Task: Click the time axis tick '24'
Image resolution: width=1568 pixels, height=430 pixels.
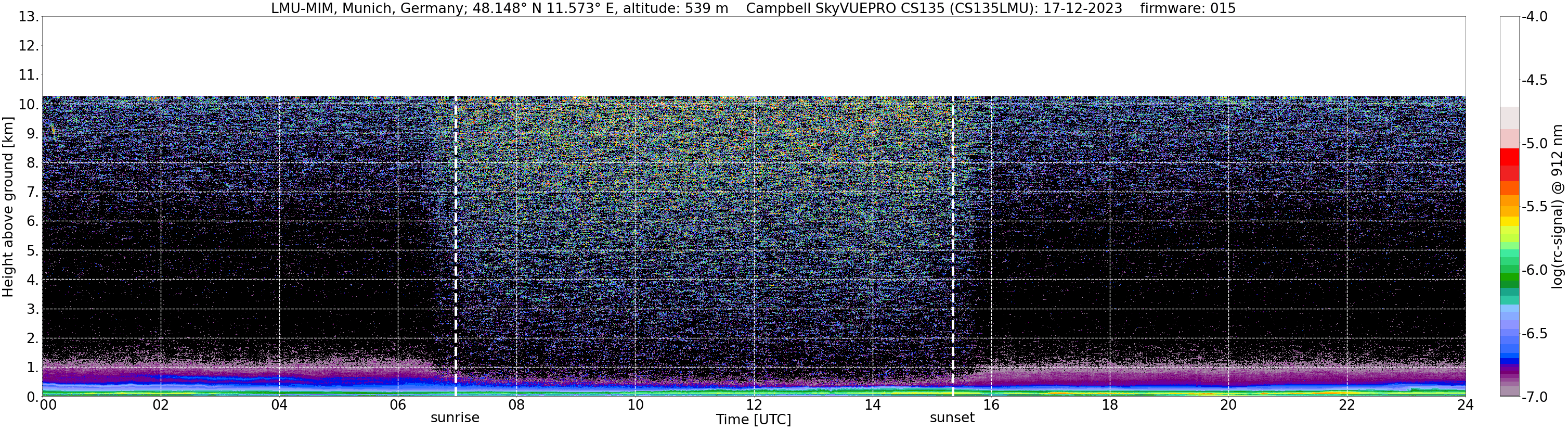Action: click(x=1465, y=405)
